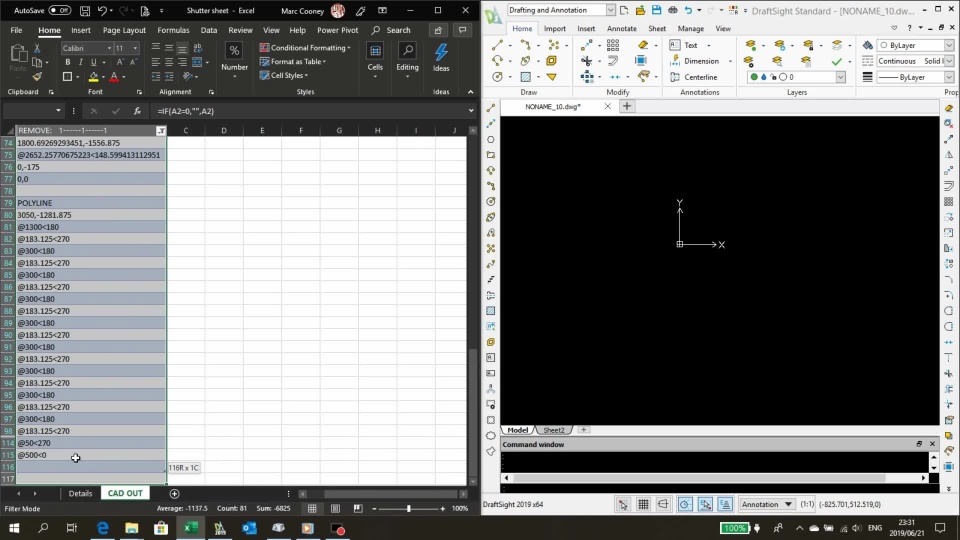Toggle Bold formatting in Excel
The width and height of the screenshot is (960, 540).
(x=67, y=62)
